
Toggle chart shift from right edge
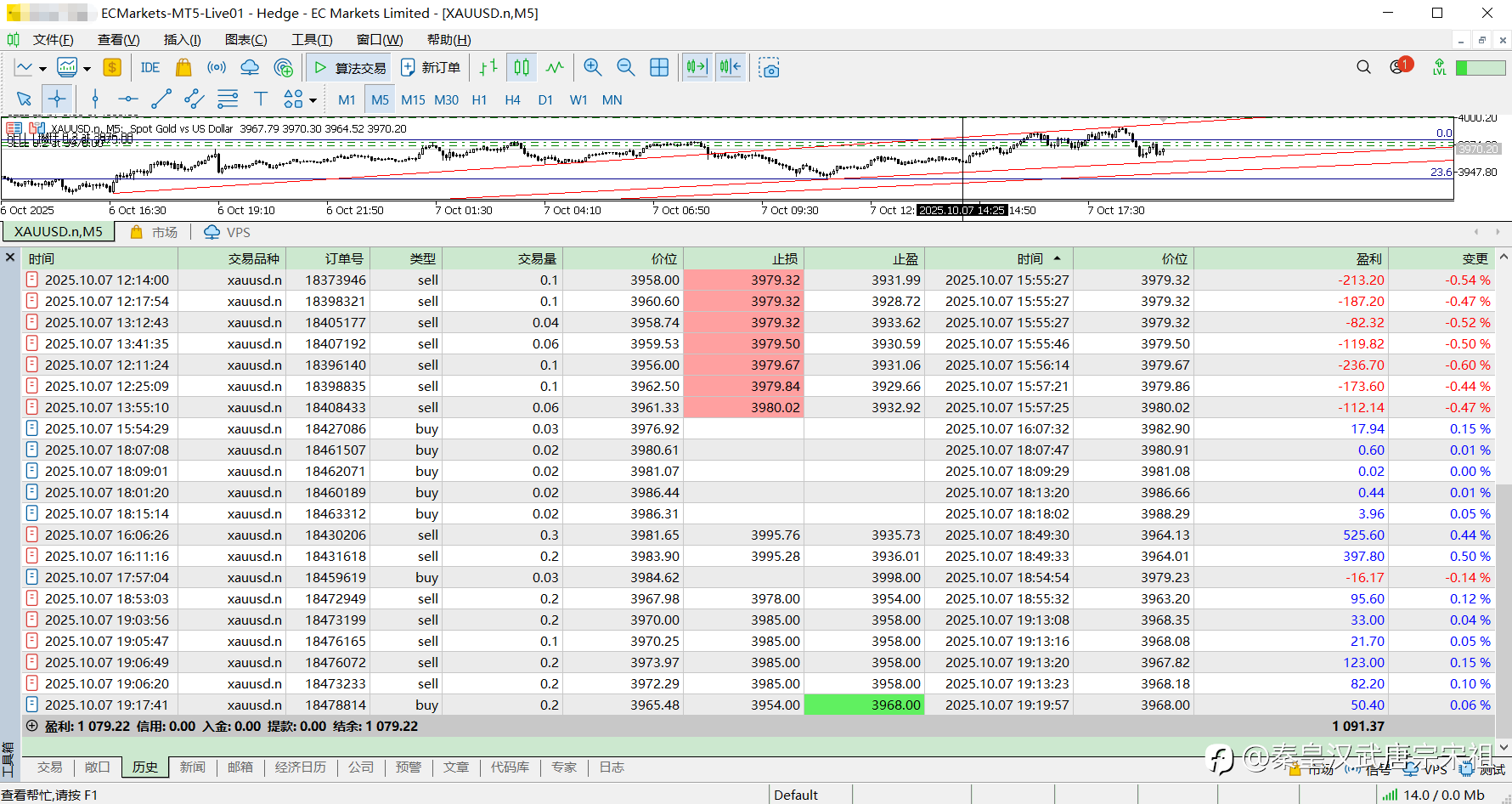pyautogui.click(x=731, y=68)
